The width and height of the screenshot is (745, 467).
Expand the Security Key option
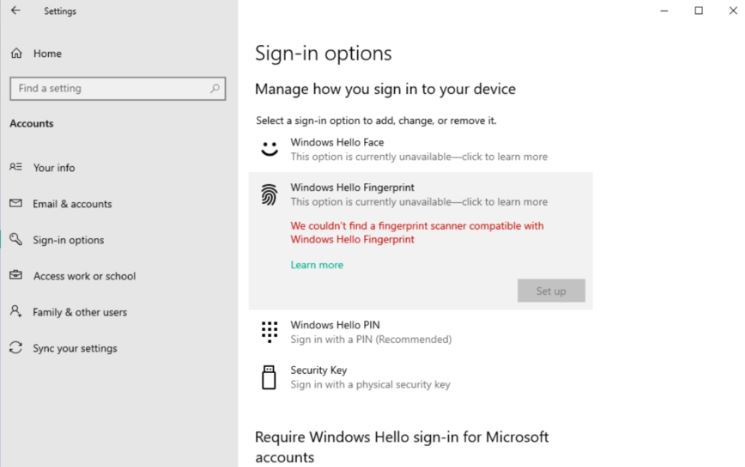(x=420, y=377)
